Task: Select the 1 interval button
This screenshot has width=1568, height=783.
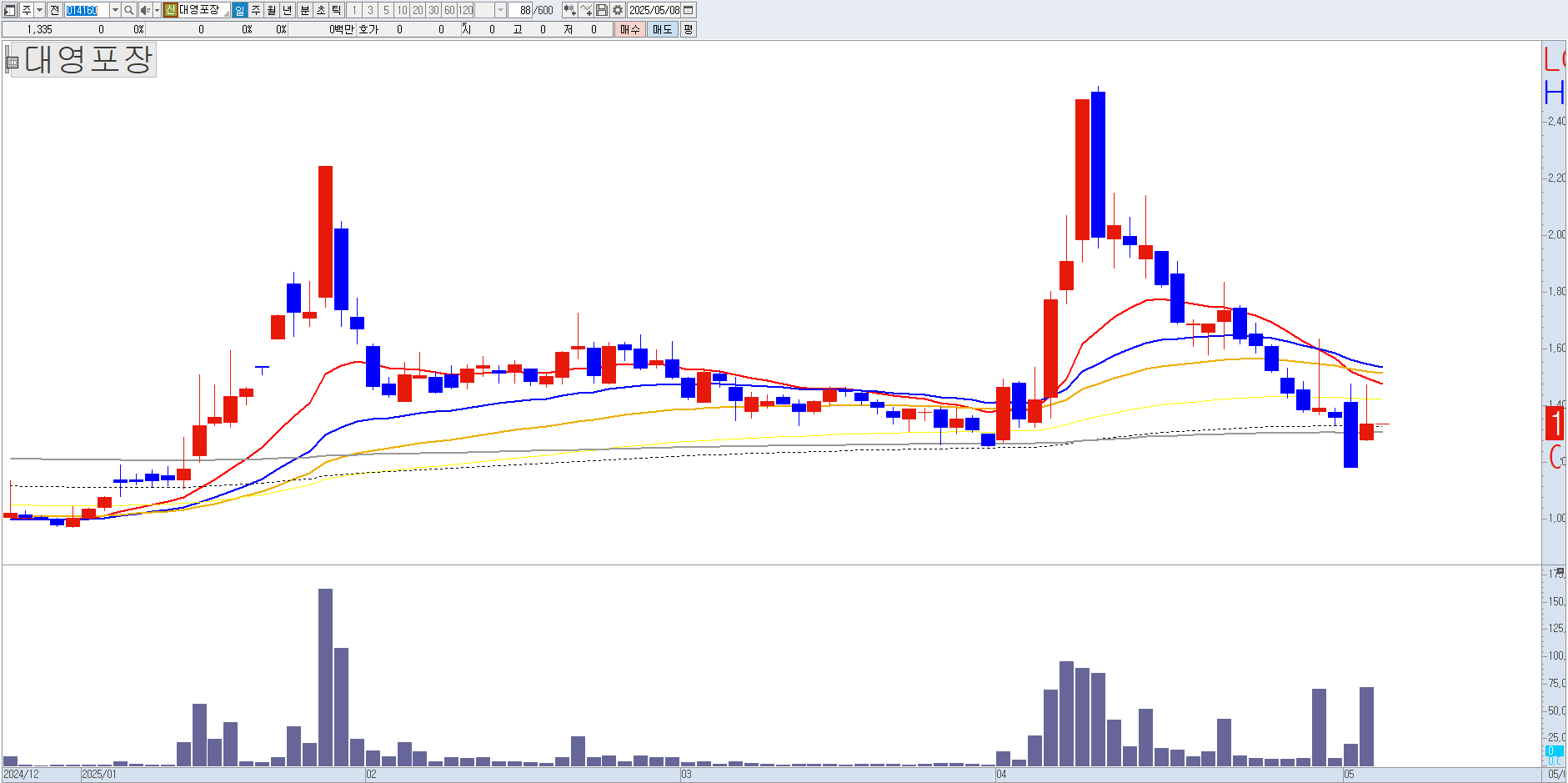Action: (354, 10)
